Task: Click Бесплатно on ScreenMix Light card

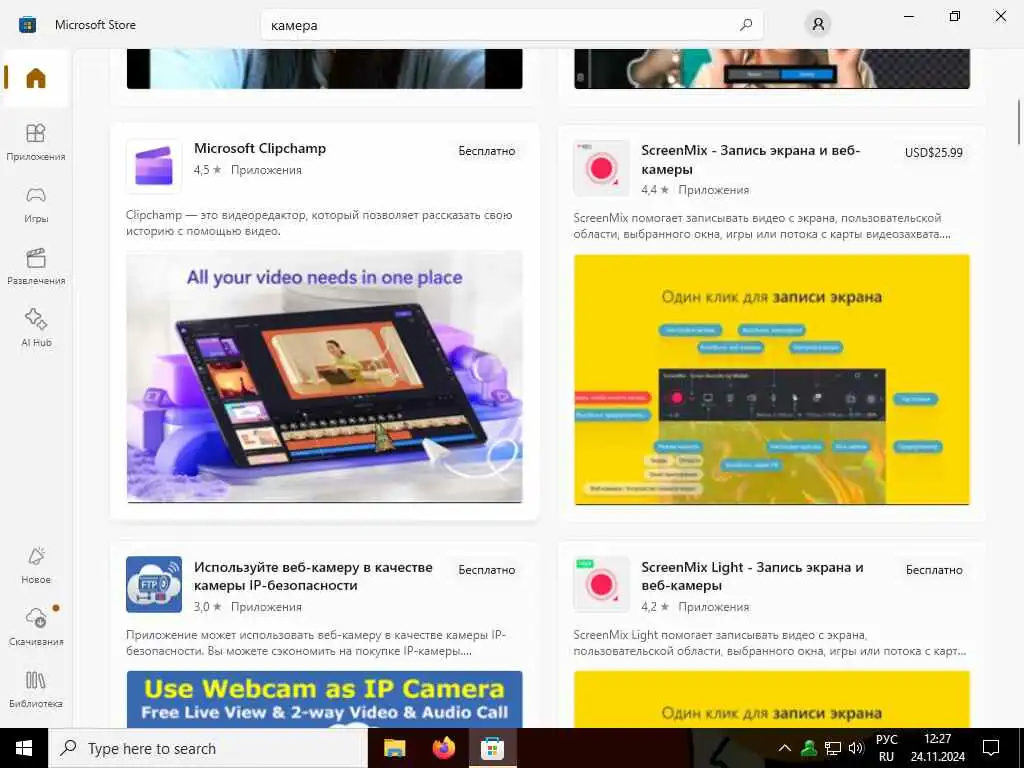Action: [934, 569]
